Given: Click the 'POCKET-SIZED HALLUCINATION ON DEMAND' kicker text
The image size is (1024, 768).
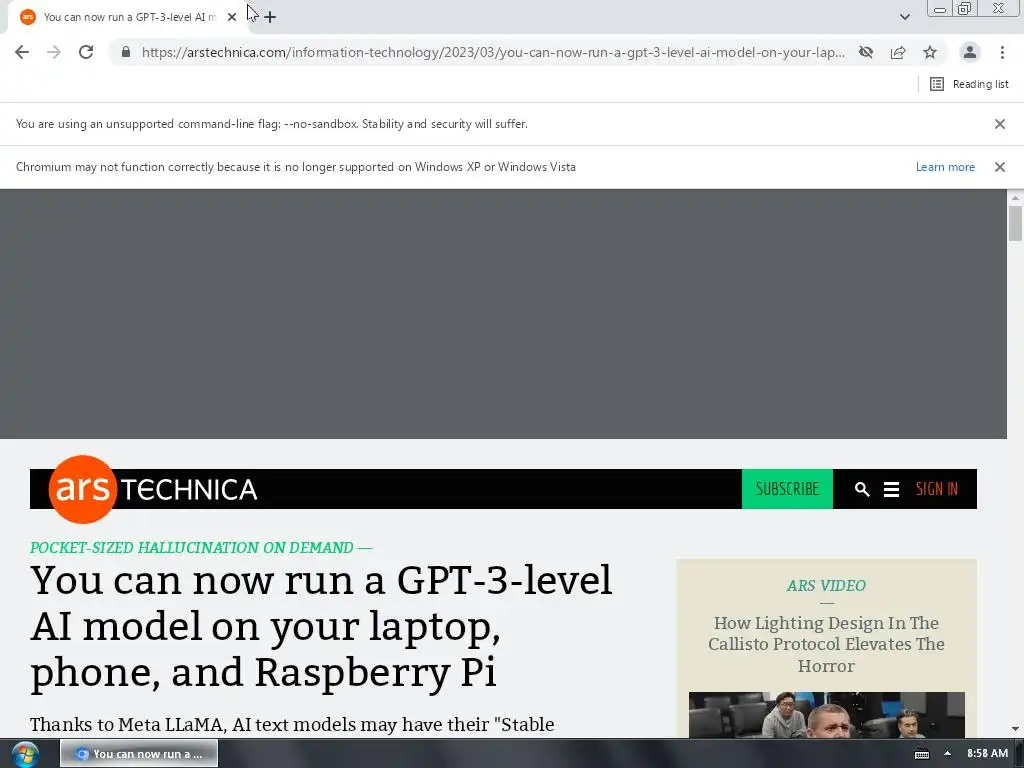Looking at the screenshot, I should point(201,548).
